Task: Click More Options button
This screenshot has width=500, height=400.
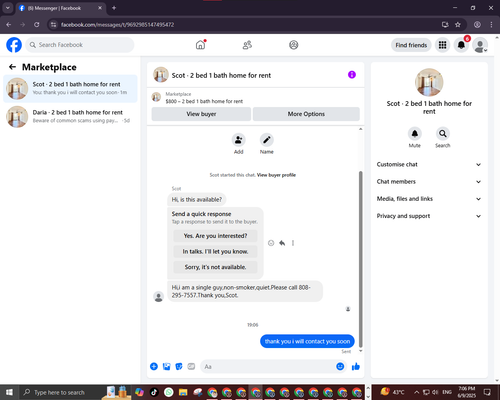Action: coord(306,114)
